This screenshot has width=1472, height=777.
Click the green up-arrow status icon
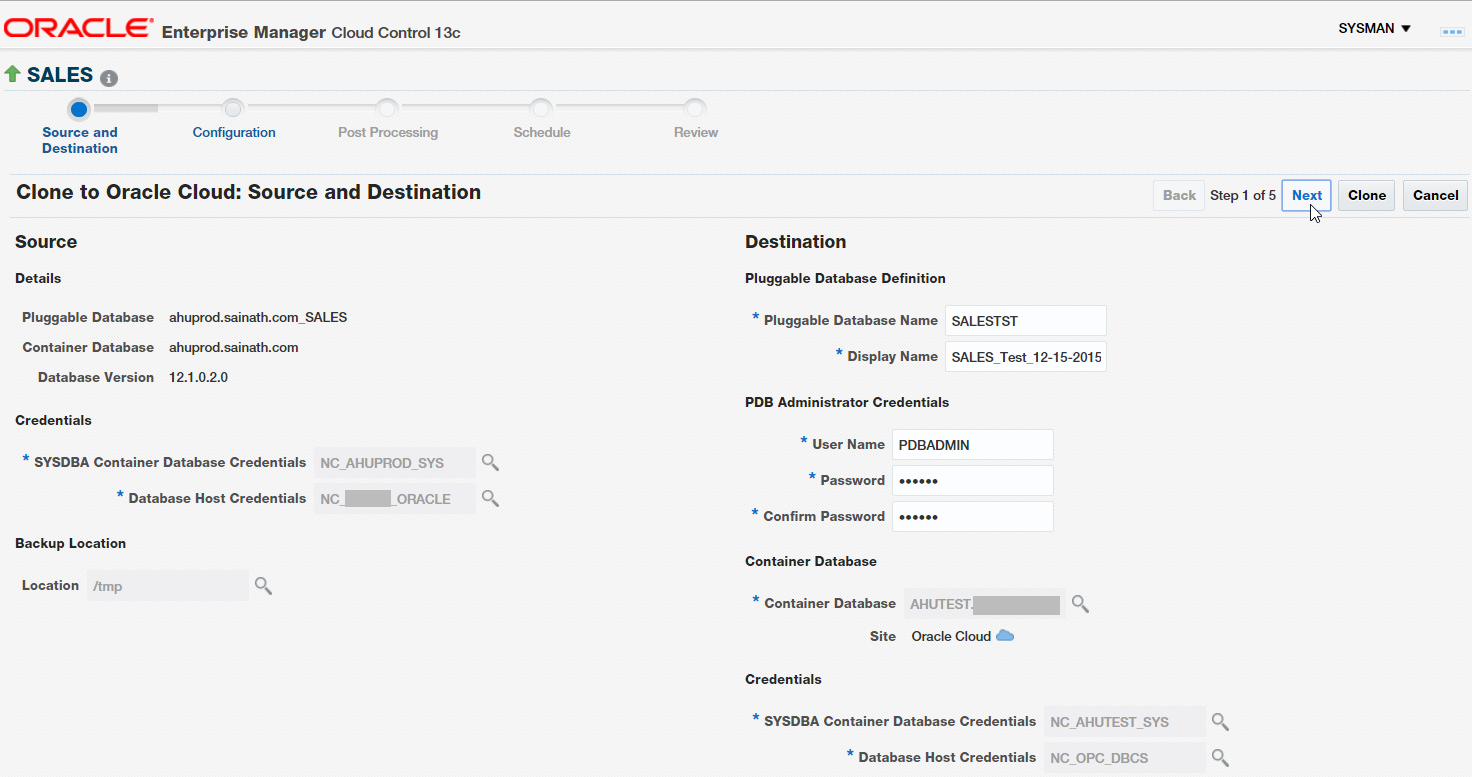(x=13, y=74)
